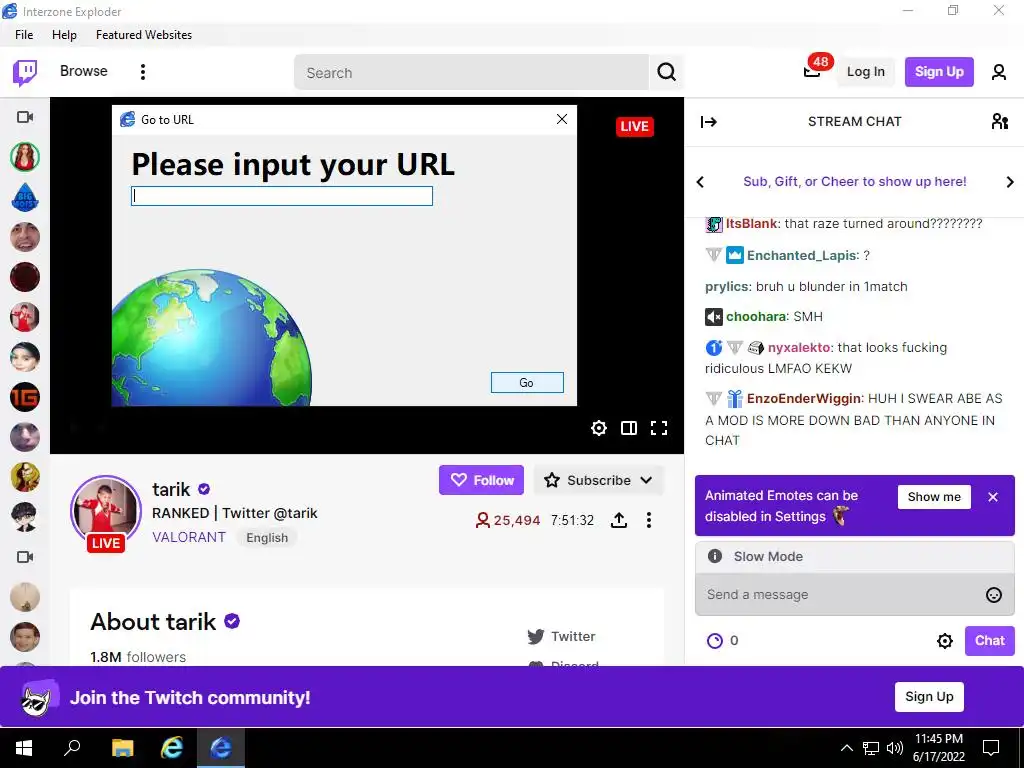Click the viewer count 25,494

click(508, 520)
